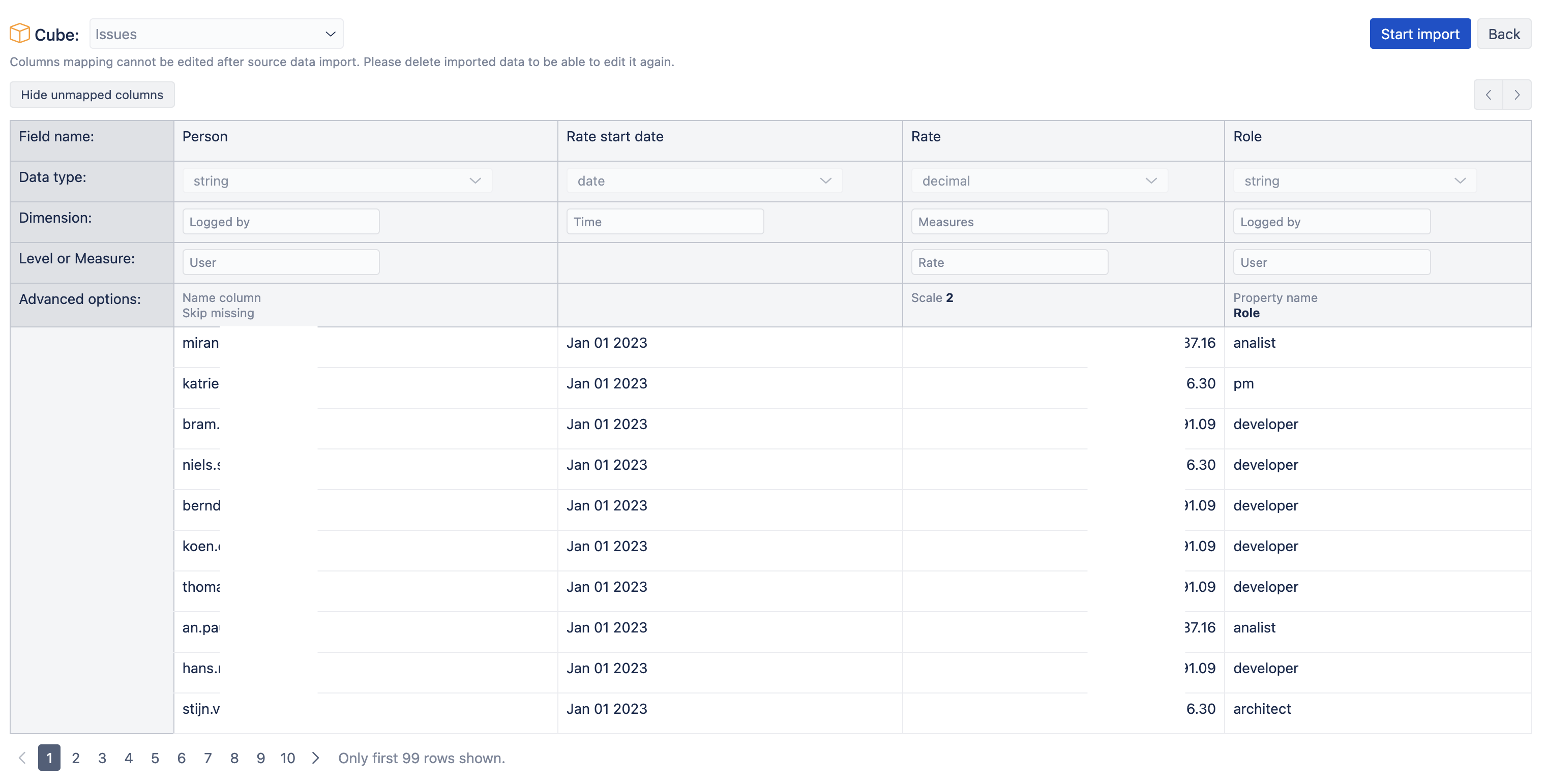Go to page 9
The width and height of the screenshot is (1546, 784).
coord(260,758)
